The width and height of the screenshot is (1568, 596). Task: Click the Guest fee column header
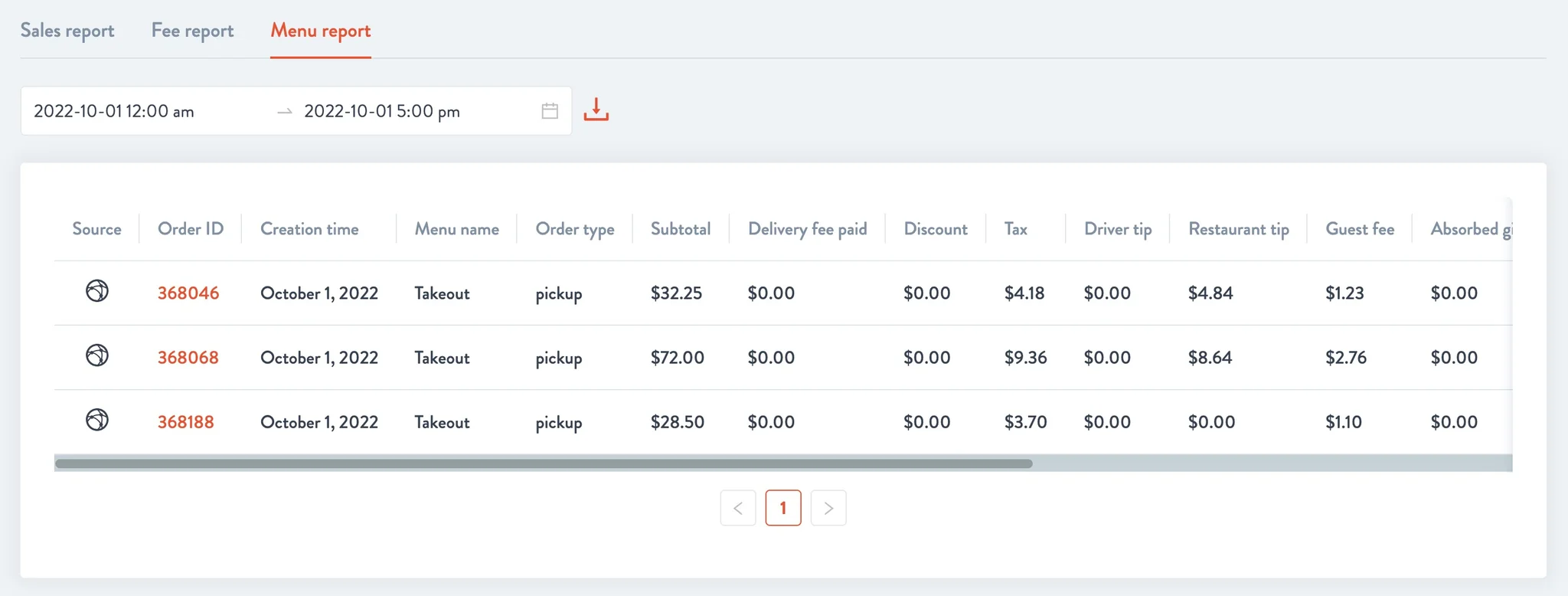(x=1360, y=229)
